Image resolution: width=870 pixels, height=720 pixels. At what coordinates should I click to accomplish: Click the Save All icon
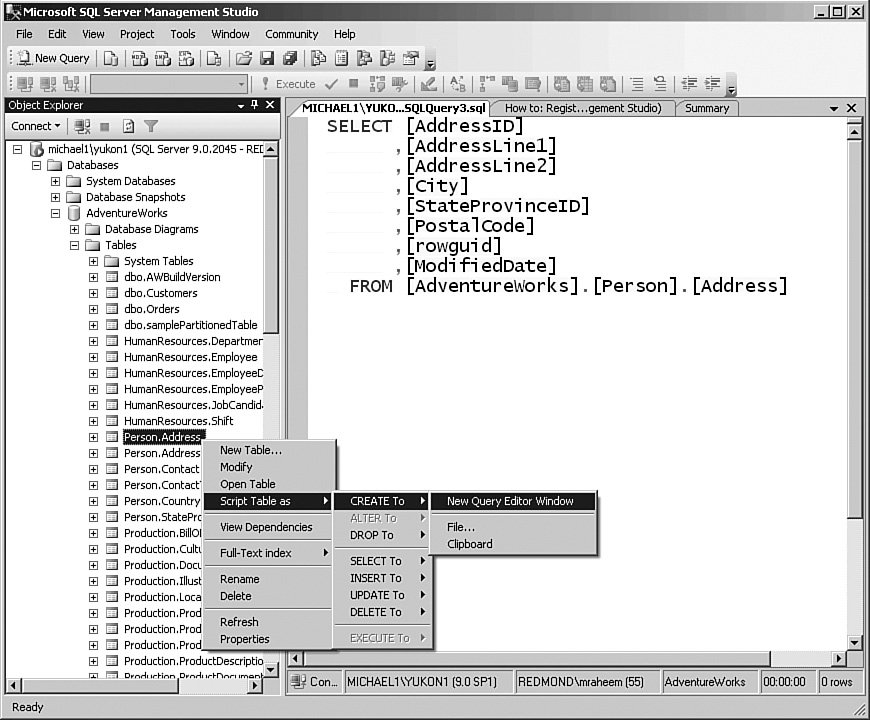[x=290, y=58]
